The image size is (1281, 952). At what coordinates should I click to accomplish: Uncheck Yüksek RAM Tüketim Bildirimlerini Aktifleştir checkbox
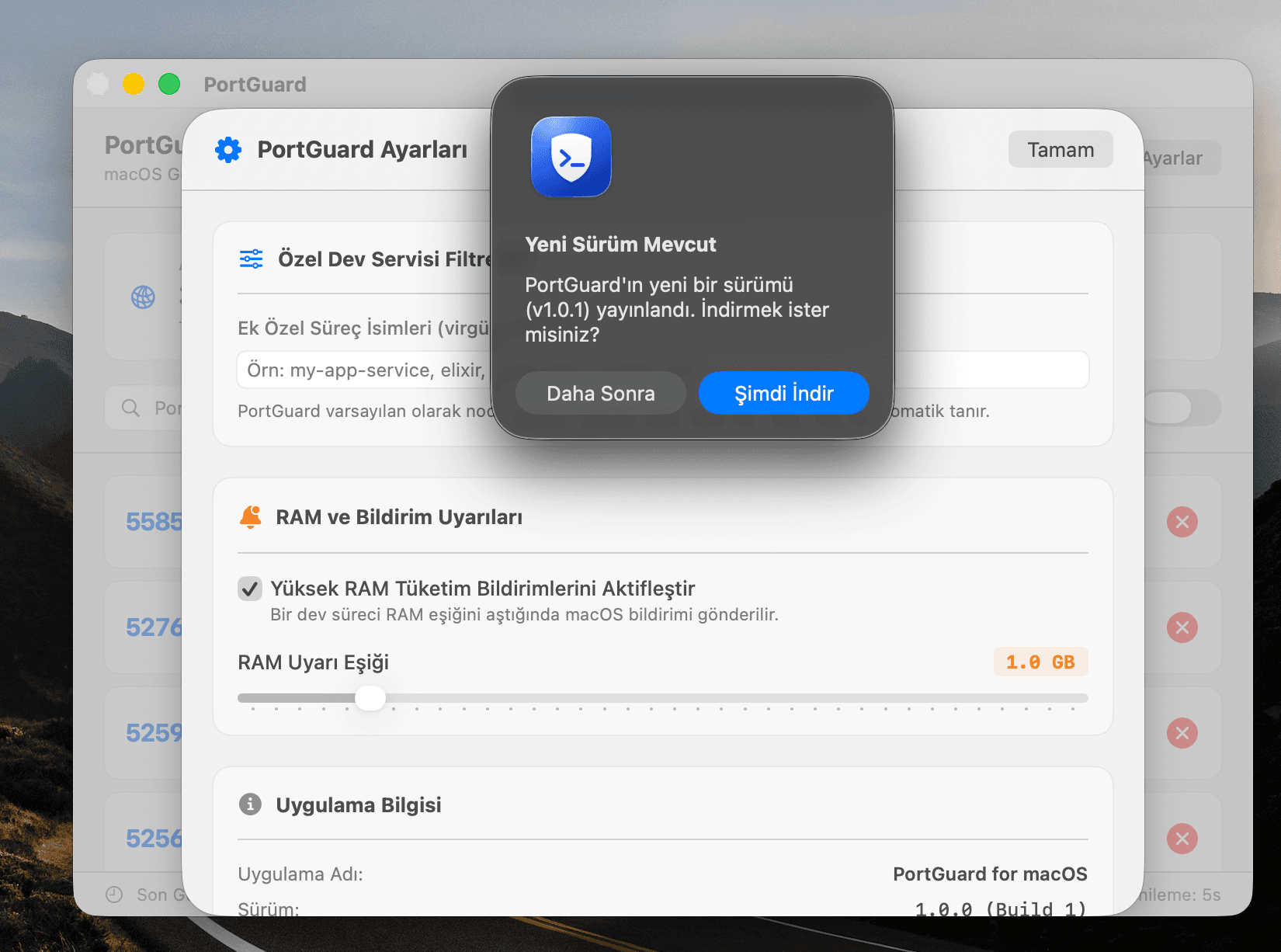pos(249,589)
